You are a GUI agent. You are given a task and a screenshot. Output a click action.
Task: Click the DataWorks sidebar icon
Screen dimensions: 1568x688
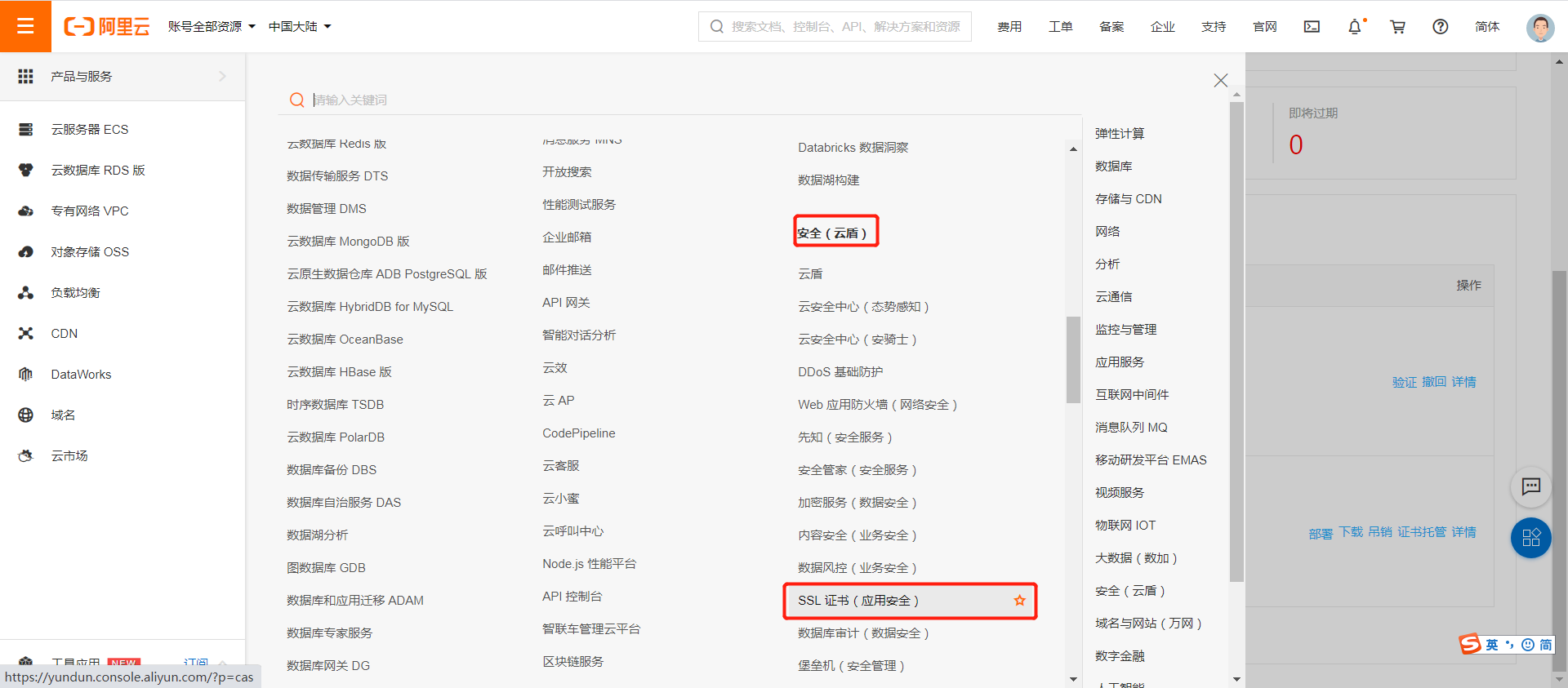click(26, 374)
